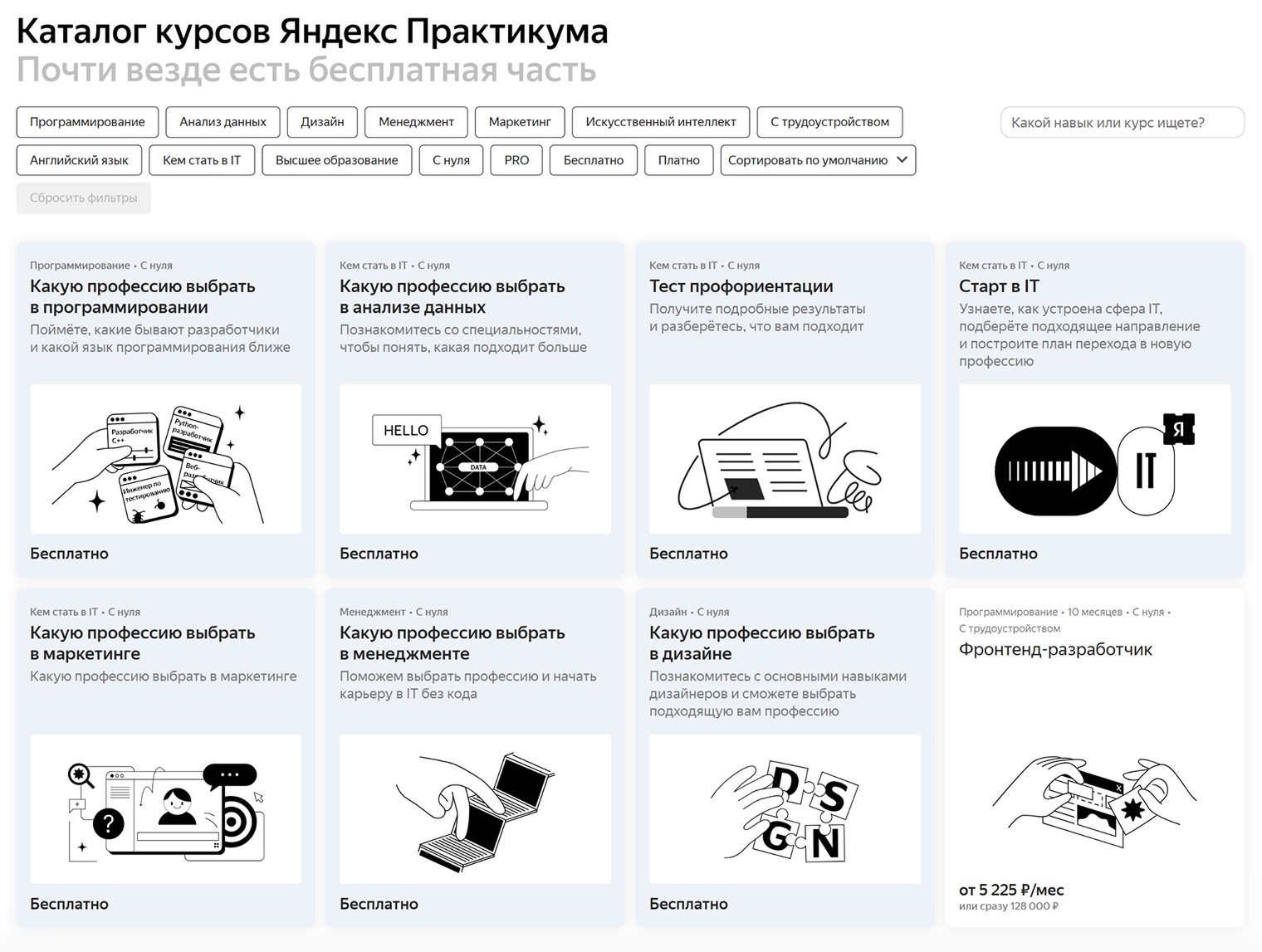Open the Фронтенд-разработчик course title

tap(1055, 650)
